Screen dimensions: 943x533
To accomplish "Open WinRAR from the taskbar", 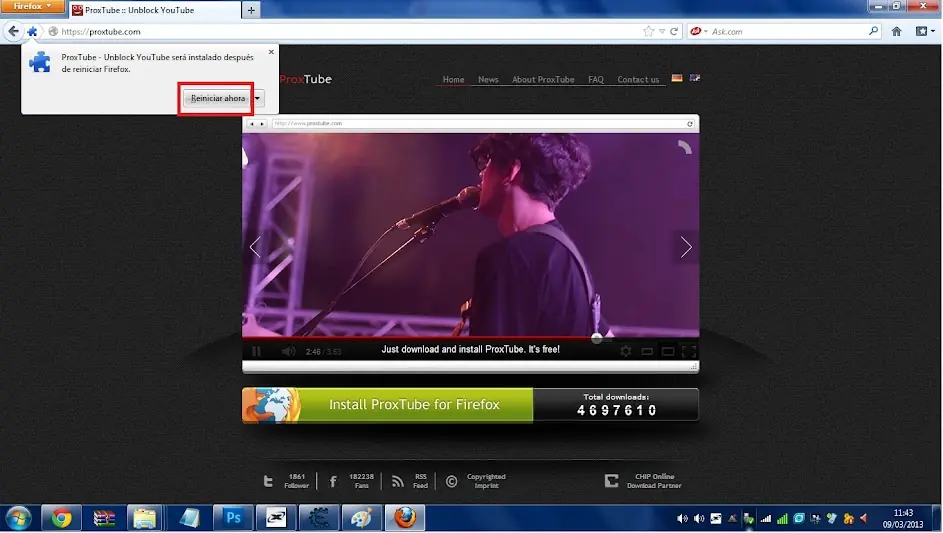I will 103,518.
